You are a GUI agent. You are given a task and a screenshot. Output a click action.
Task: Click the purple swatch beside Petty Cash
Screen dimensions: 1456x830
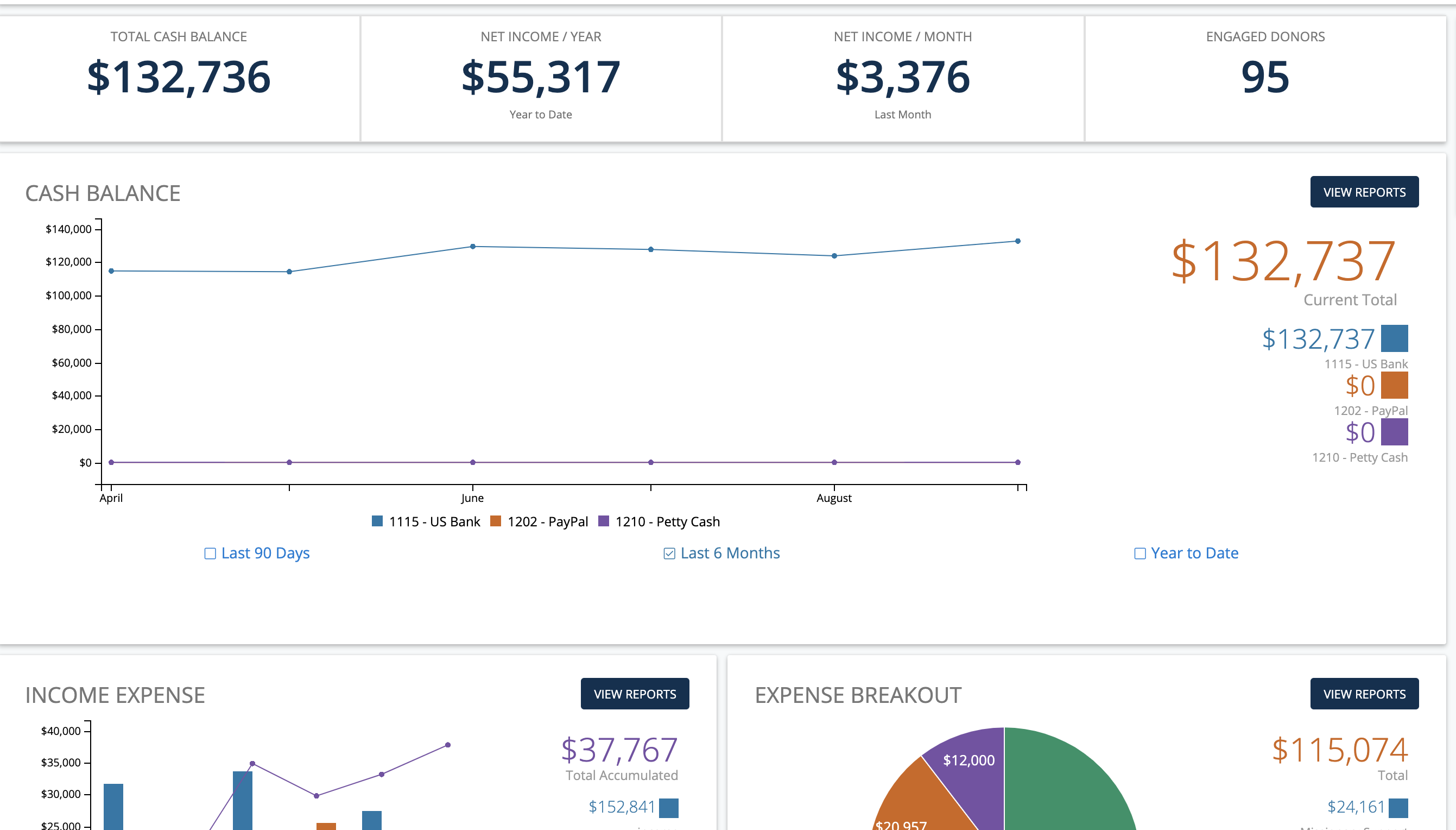tap(1395, 433)
